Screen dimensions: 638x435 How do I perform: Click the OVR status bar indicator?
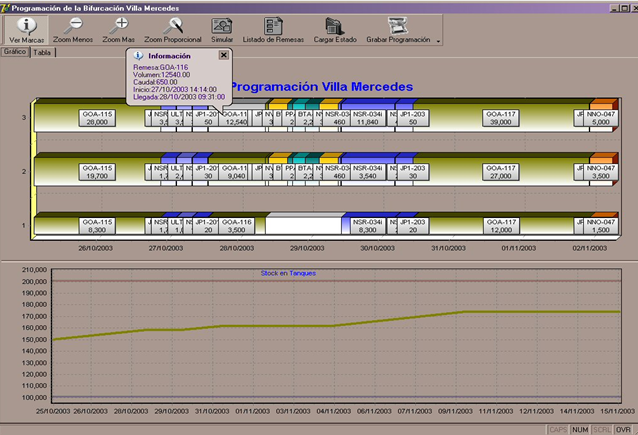coord(623,430)
